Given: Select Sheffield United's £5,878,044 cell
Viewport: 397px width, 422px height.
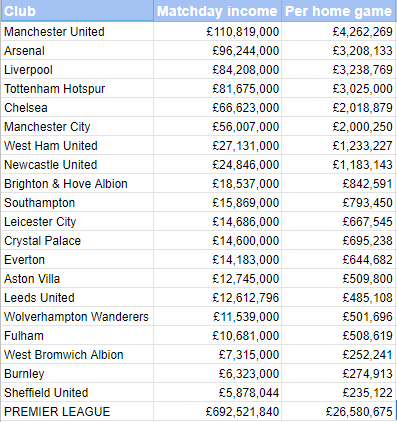Looking at the screenshot, I should coord(217,393).
